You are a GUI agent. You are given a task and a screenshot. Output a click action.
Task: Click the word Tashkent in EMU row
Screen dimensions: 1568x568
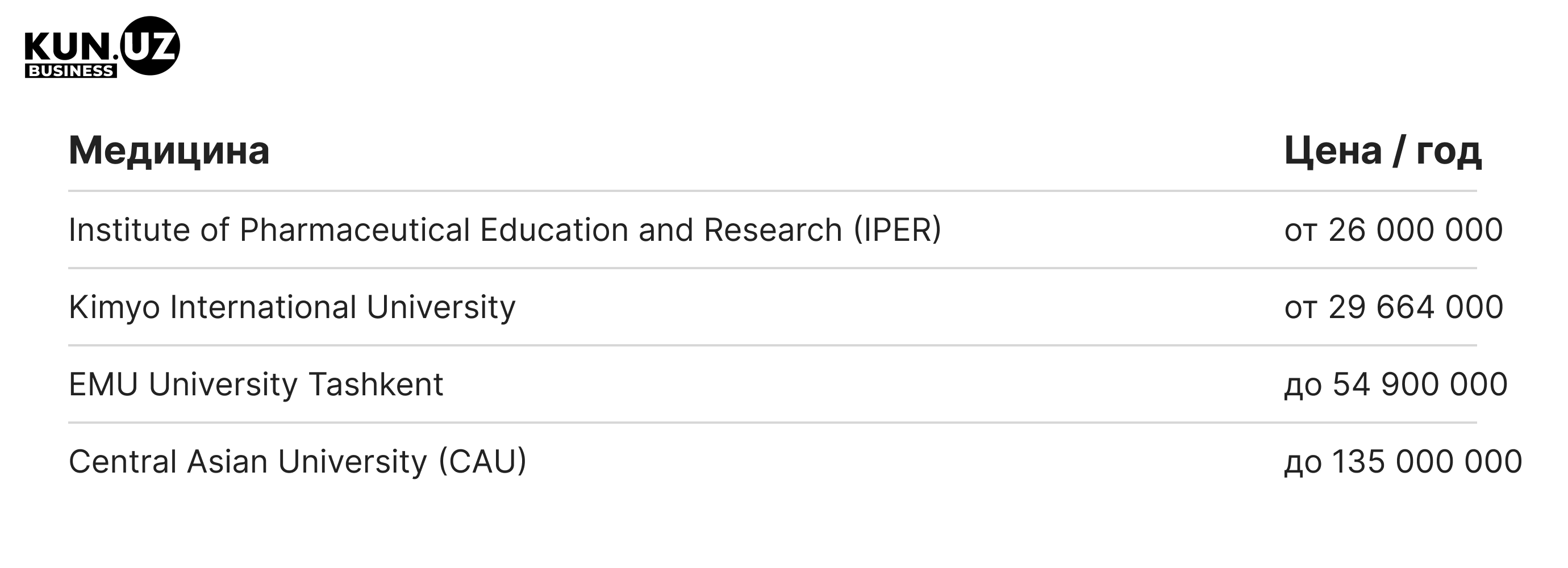pyautogui.click(x=376, y=385)
